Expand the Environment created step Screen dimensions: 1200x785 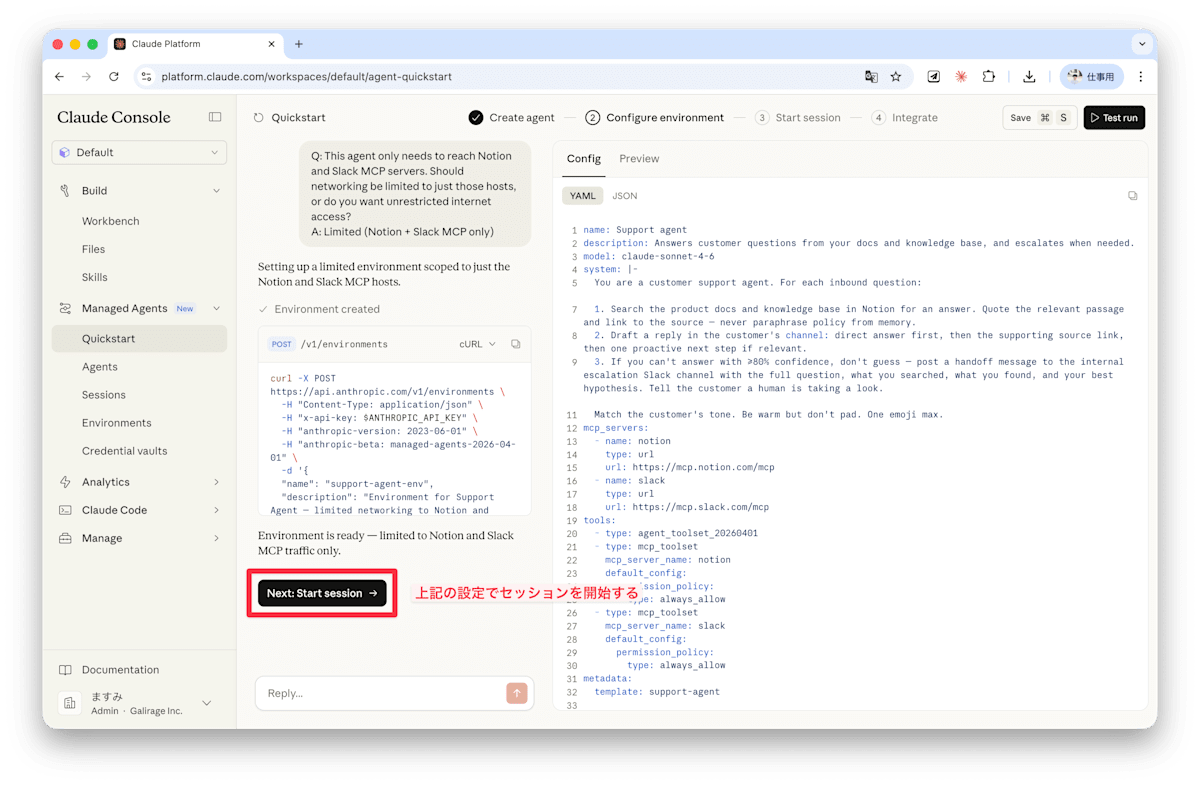[x=319, y=309]
